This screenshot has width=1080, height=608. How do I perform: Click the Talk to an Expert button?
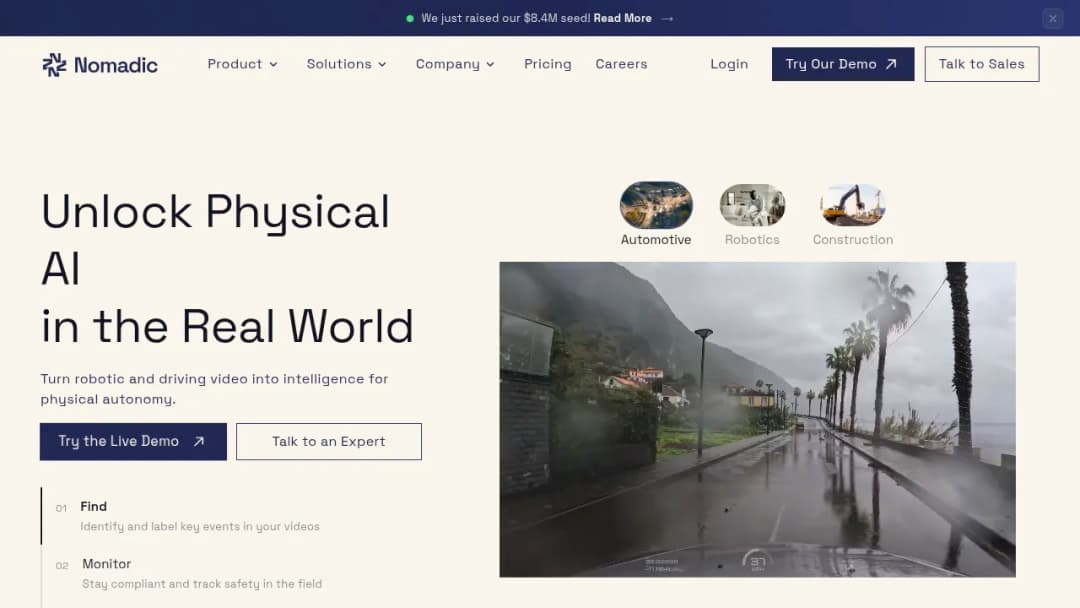[329, 441]
